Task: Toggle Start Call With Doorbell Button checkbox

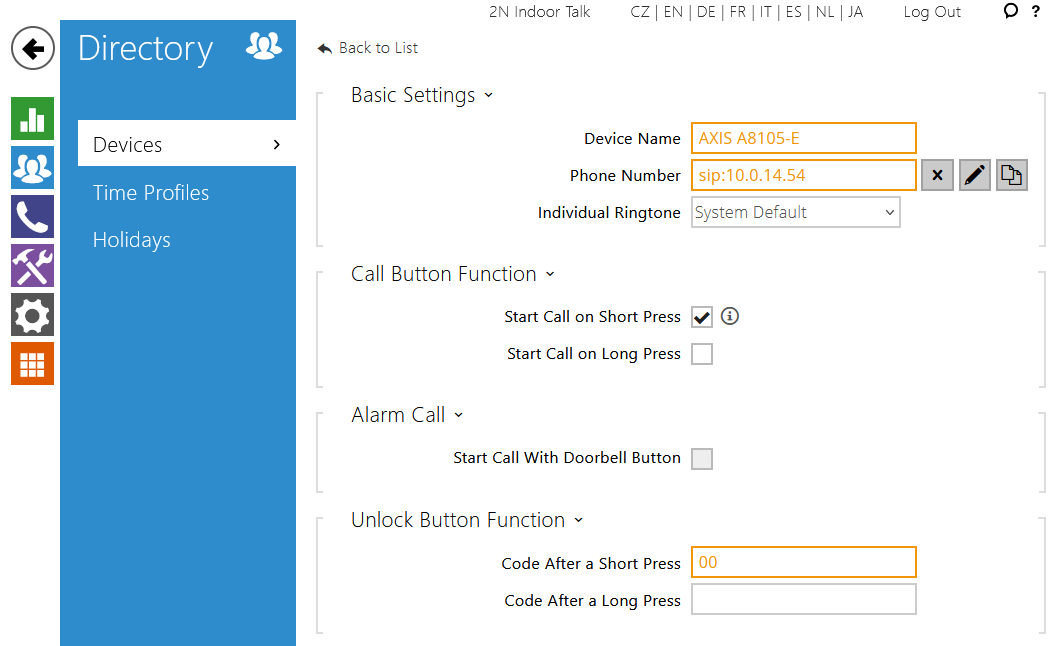Action: 702,458
